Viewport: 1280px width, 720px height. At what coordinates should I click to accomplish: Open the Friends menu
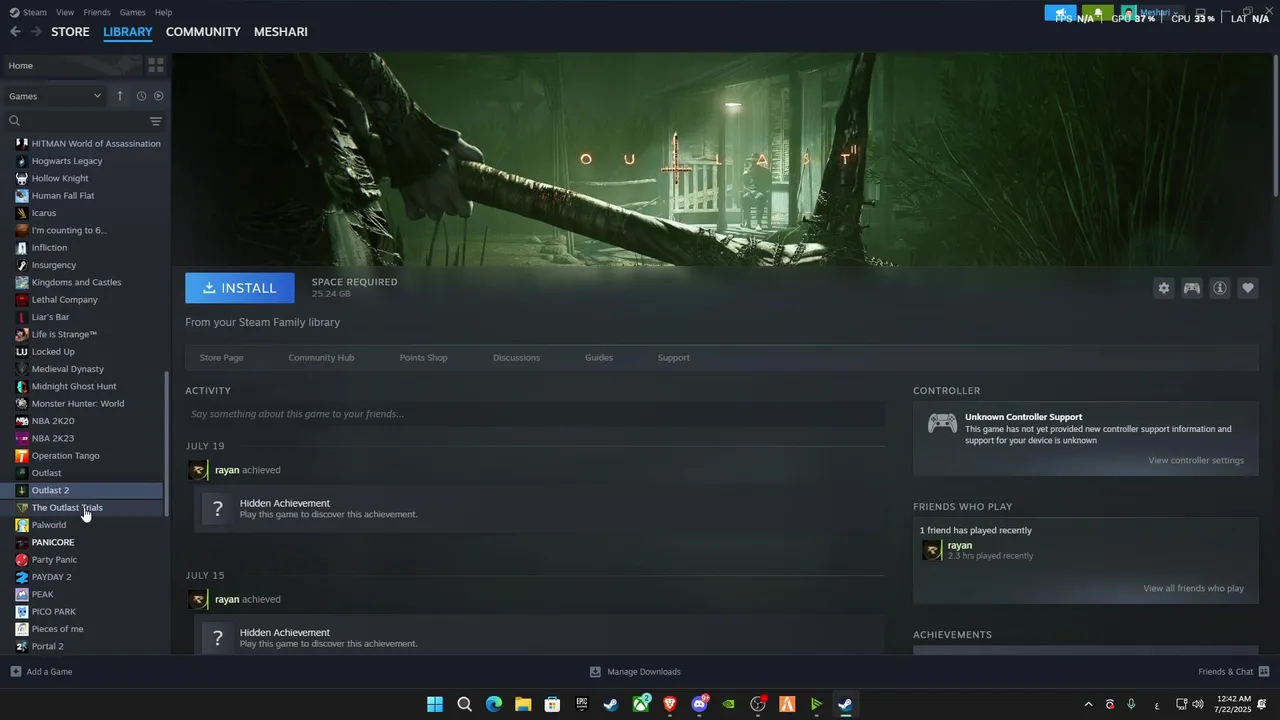coord(97,12)
